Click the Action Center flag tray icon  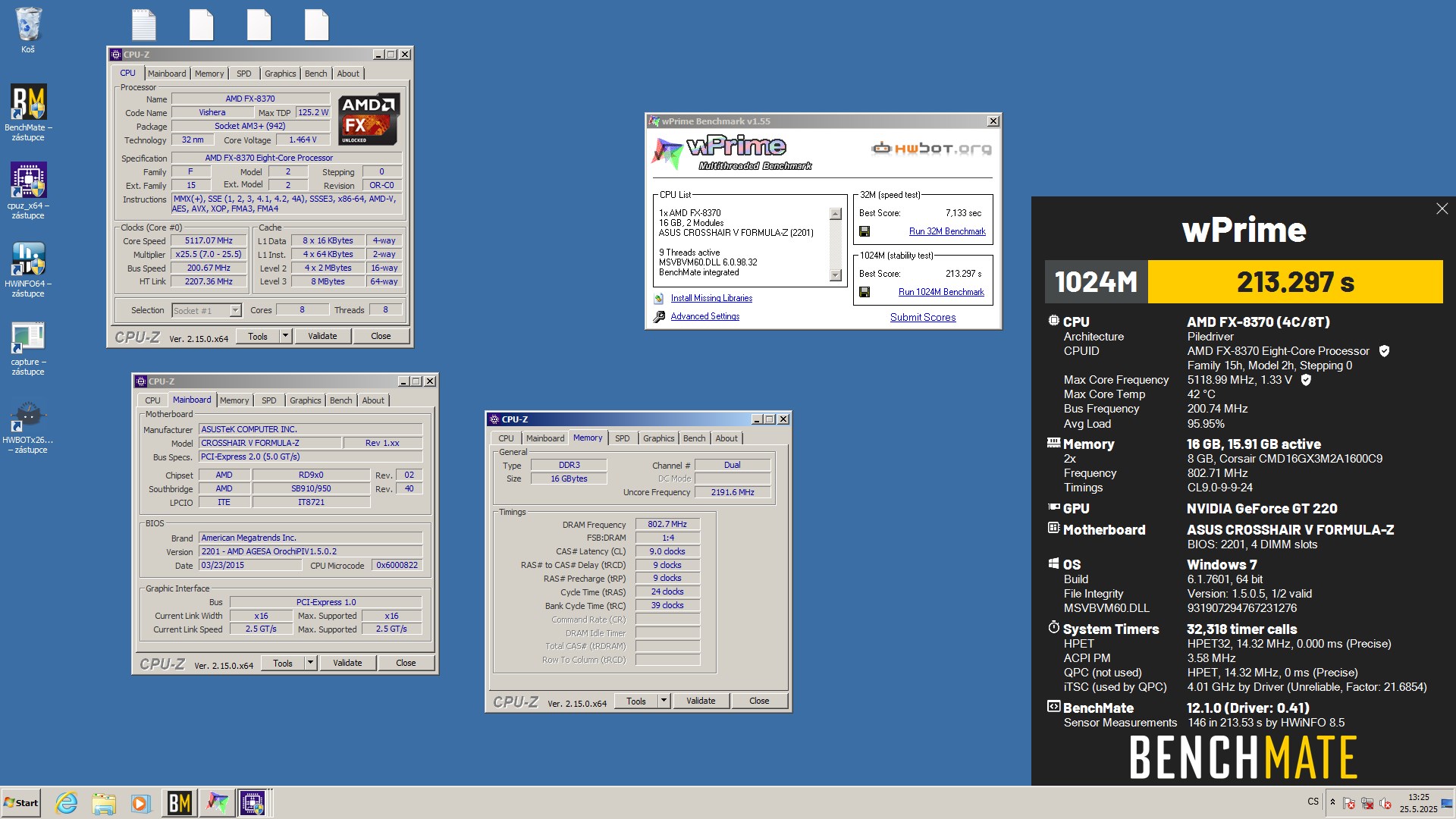(1349, 804)
